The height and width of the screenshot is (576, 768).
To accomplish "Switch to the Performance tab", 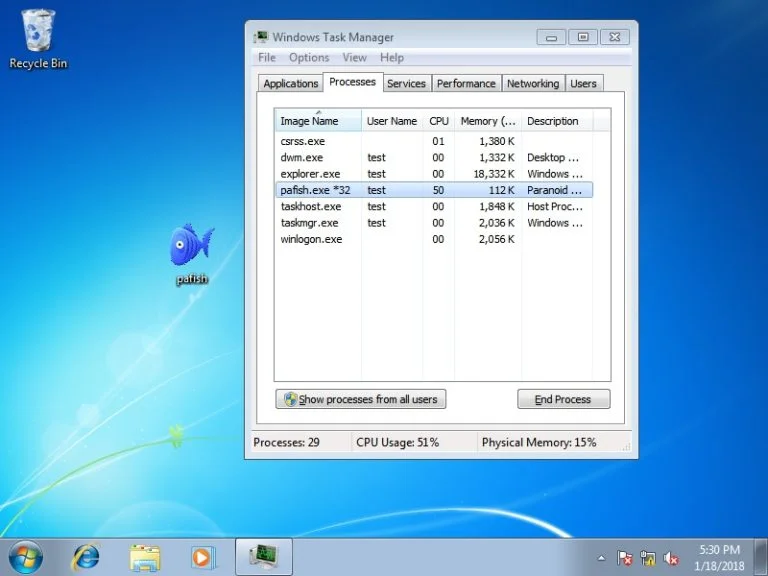I will (466, 83).
